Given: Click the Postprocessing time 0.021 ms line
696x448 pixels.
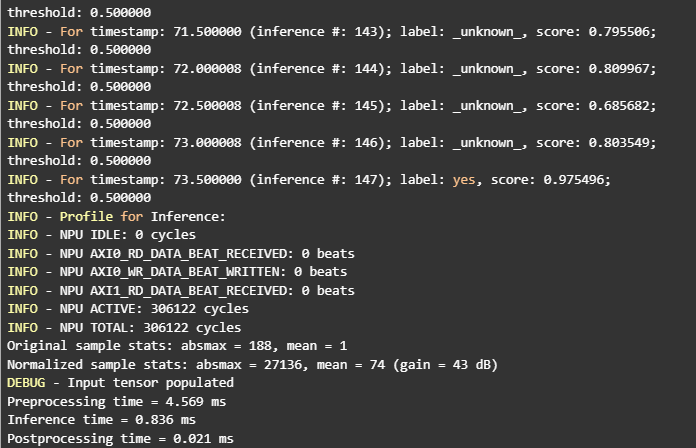Looking at the screenshot, I should pos(118,438).
